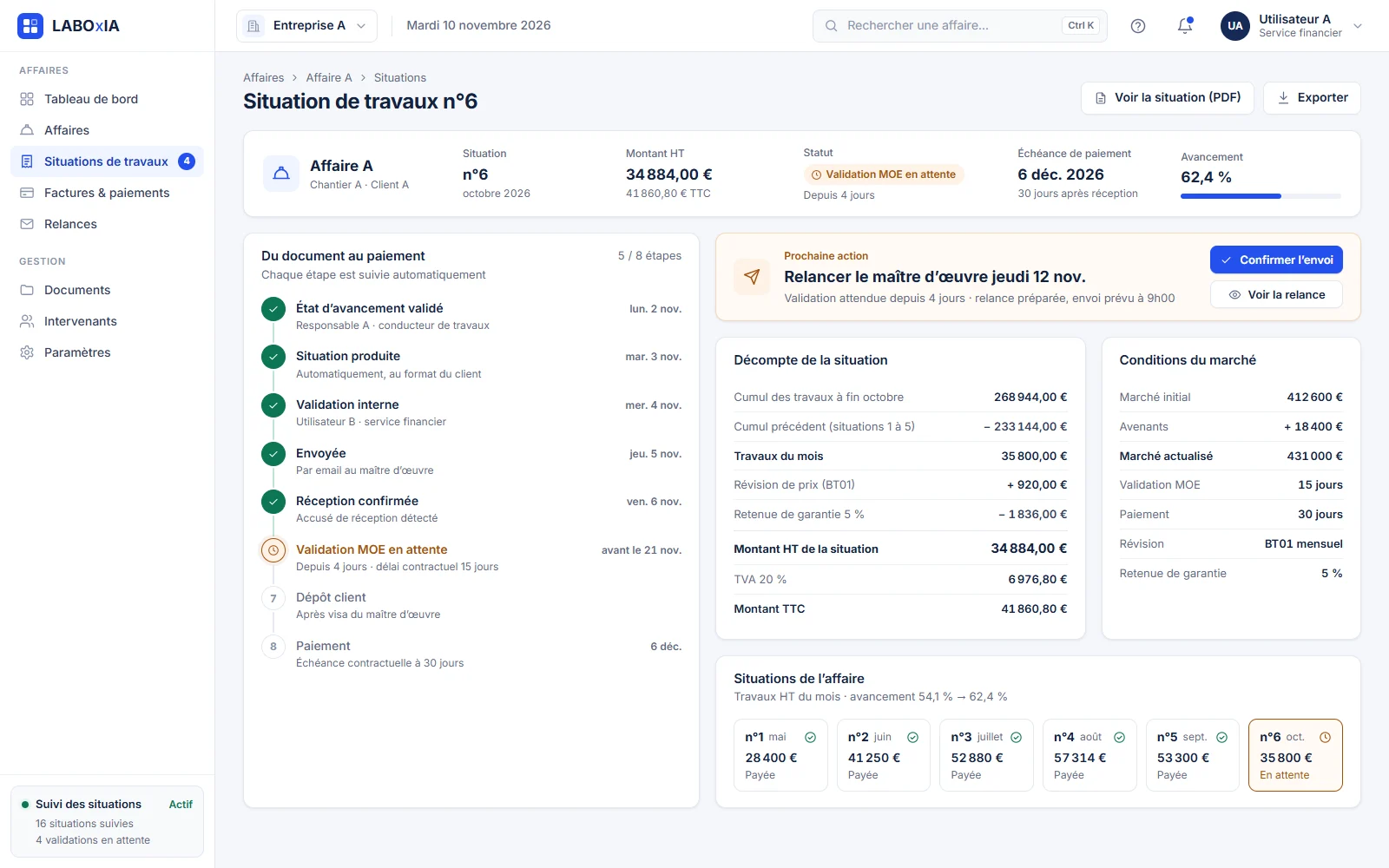This screenshot has height=868, width=1389.
Task: Navigate to Affaire A breadcrumb
Action: pos(329,78)
